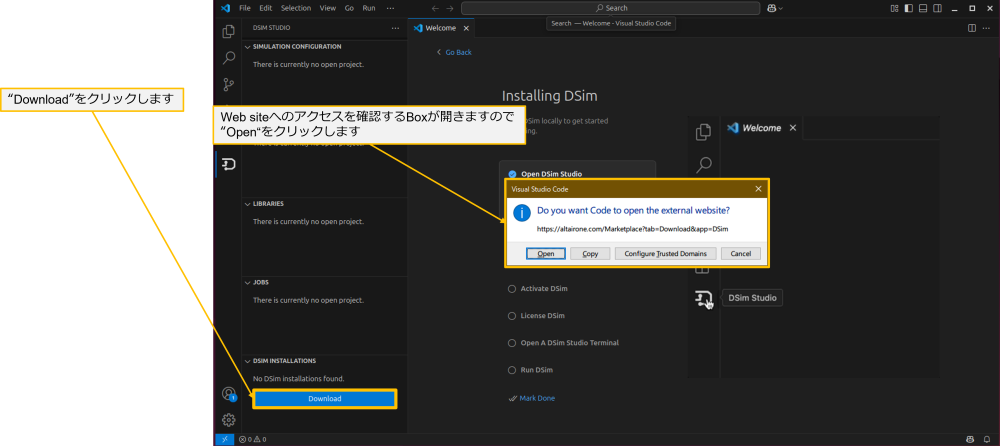The width and height of the screenshot is (1000, 446).
Task: Click the VS Code logo in the title bar
Action: (224, 8)
